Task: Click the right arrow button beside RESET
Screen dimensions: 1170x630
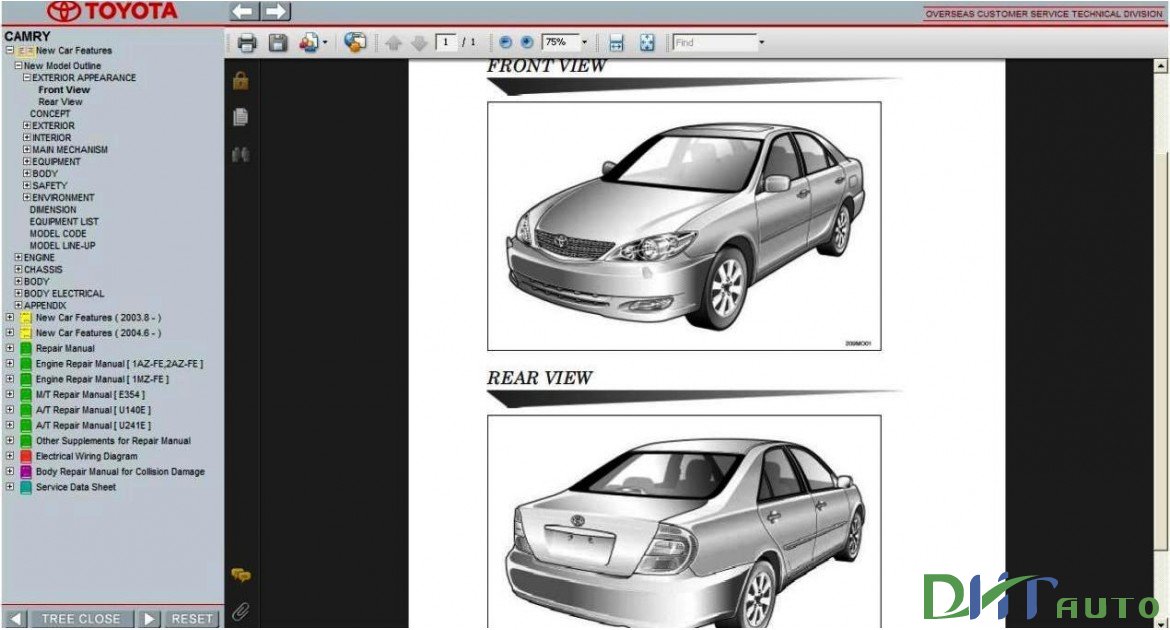Action: coord(149,619)
